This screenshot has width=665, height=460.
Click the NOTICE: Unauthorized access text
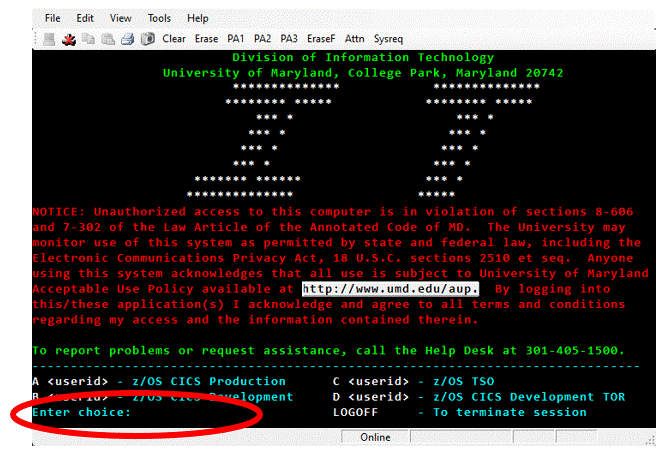pyautogui.click(x=333, y=212)
